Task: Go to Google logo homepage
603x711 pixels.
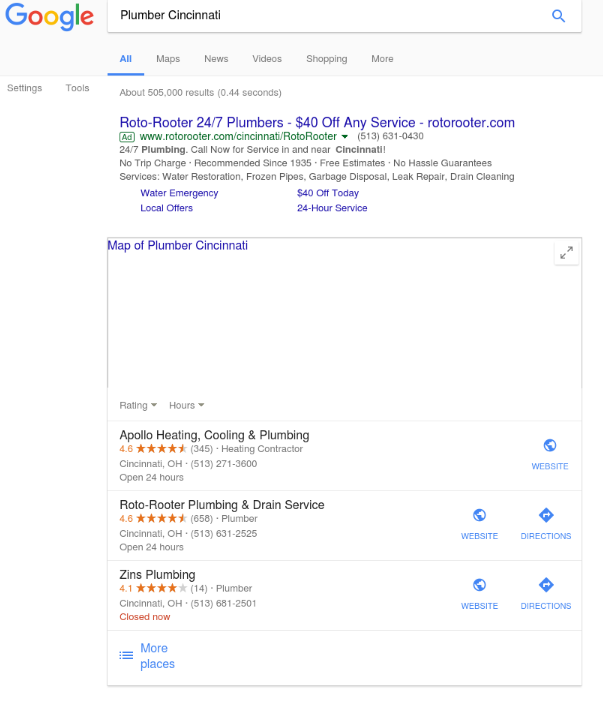Action: pos(49,16)
